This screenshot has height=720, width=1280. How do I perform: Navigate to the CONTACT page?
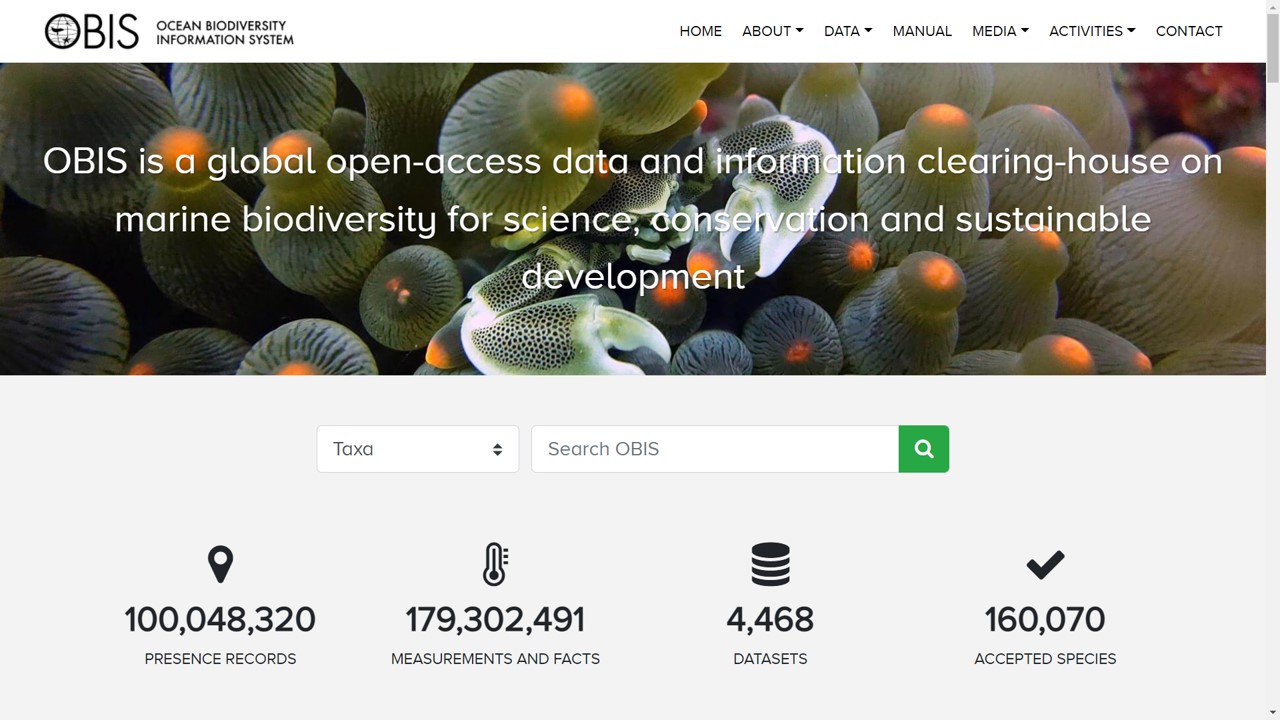point(1189,31)
